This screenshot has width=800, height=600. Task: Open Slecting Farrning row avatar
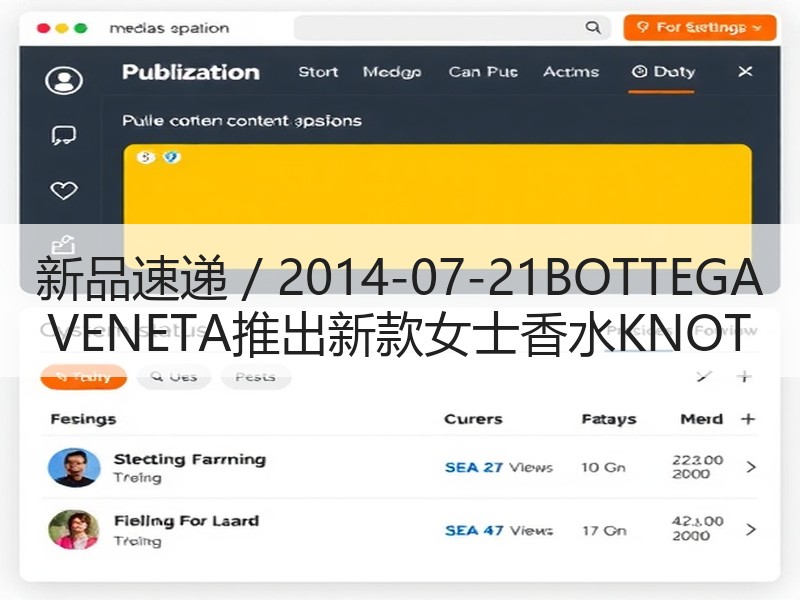point(74,467)
